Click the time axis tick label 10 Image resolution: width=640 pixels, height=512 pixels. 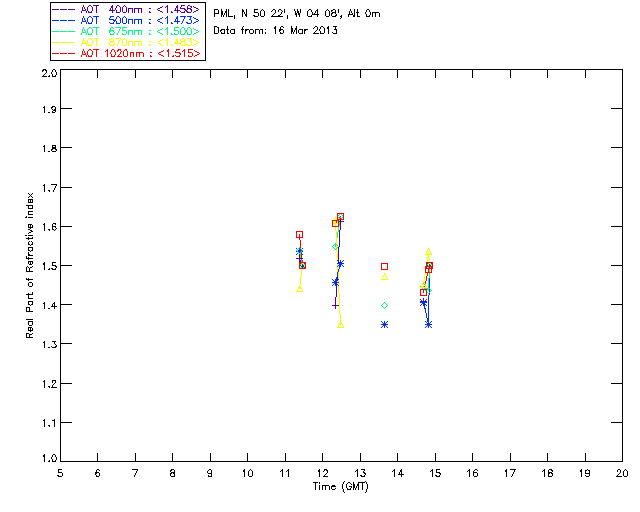pyautogui.click(x=247, y=473)
